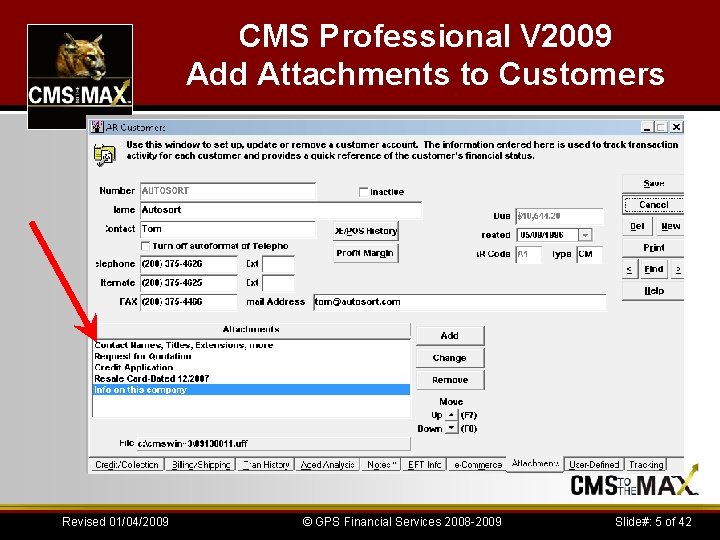
Task: Switch to the Notes tab
Action: [x=381, y=465]
